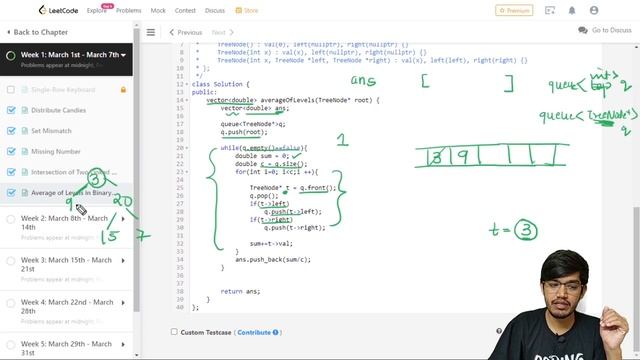This screenshot has height=360, width=640.
Task: Open the Explore menu
Action: point(97,11)
